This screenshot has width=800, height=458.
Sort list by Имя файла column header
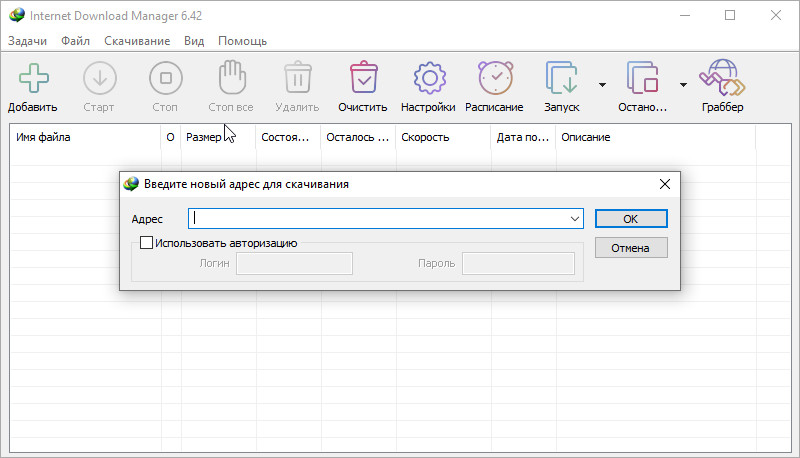pos(85,137)
